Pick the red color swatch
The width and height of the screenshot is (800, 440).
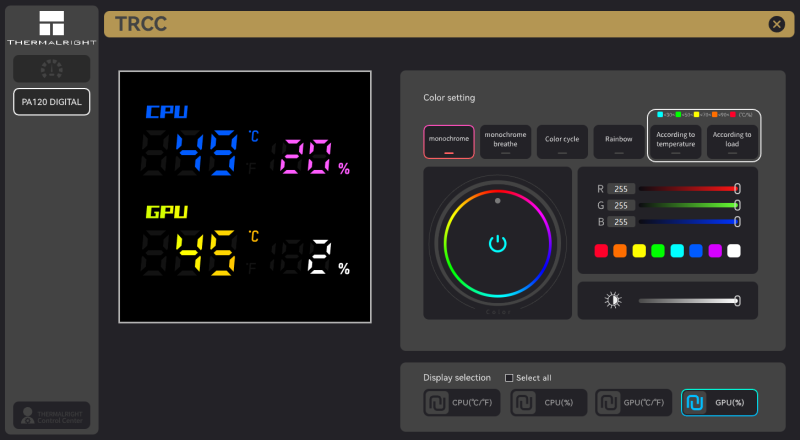[601, 251]
